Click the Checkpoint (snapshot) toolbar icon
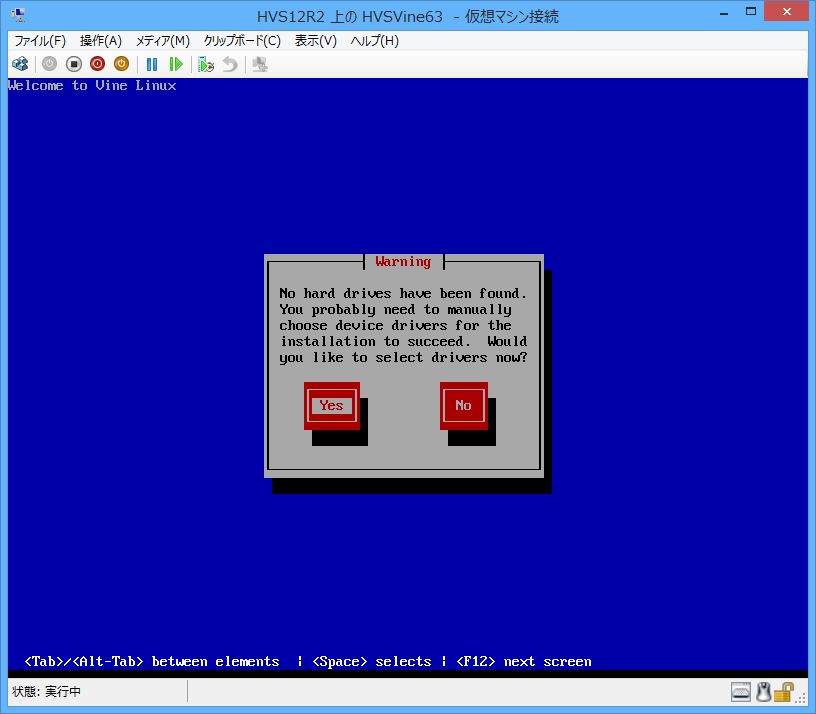 [206, 65]
